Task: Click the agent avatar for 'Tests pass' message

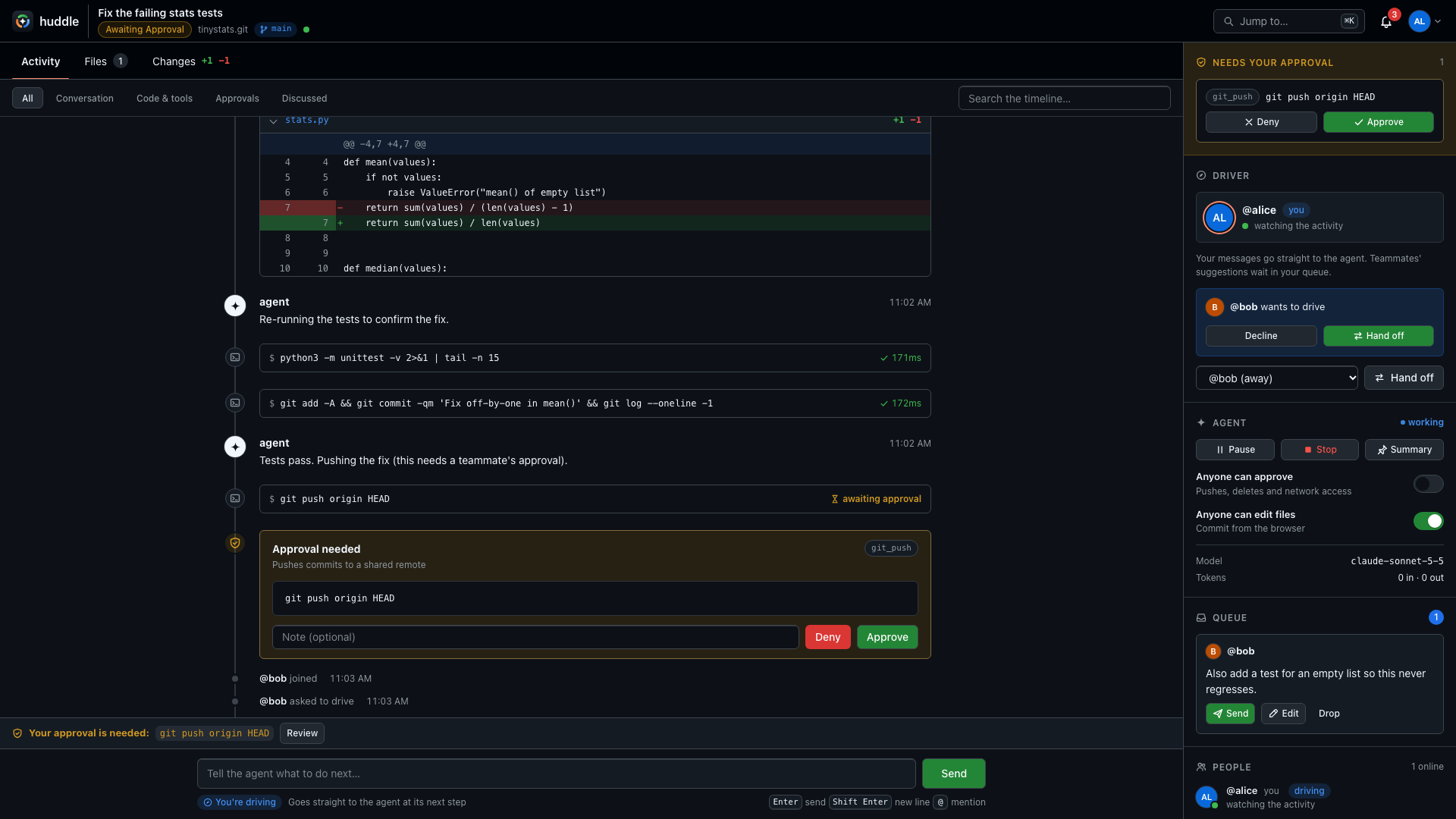Action: click(x=235, y=447)
